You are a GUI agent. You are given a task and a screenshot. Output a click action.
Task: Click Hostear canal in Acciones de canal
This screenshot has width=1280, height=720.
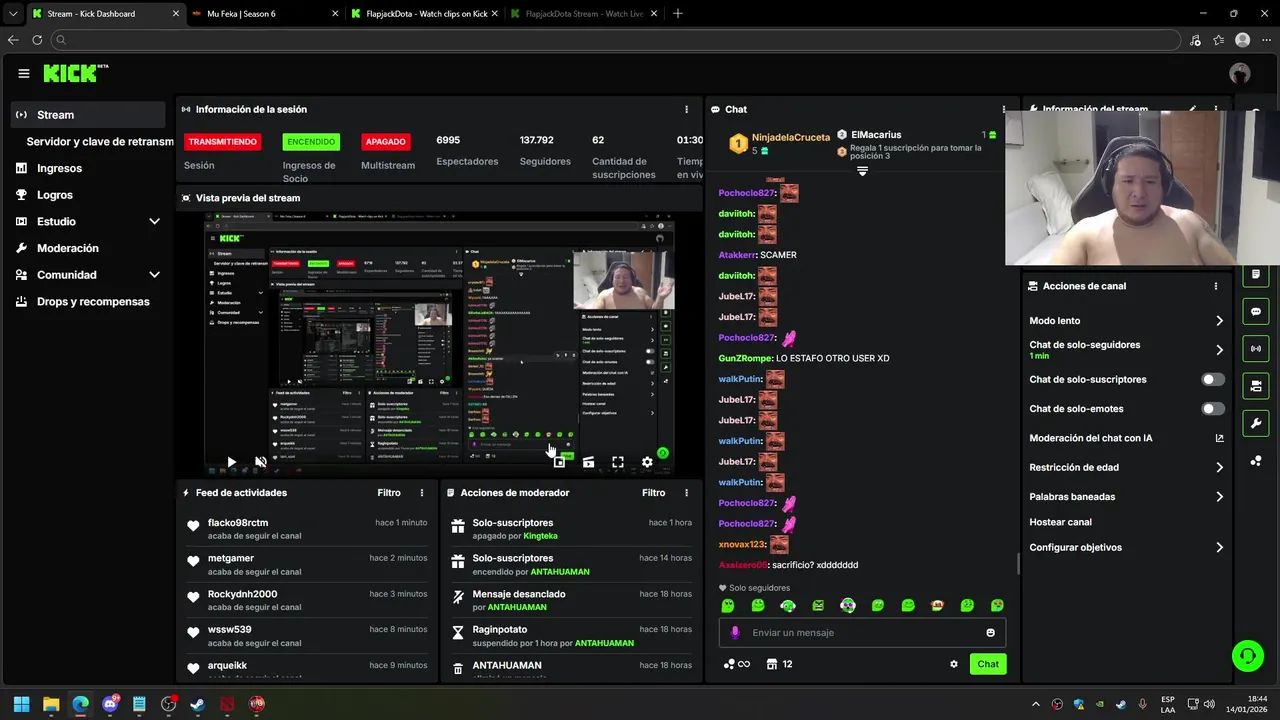coord(1060,522)
